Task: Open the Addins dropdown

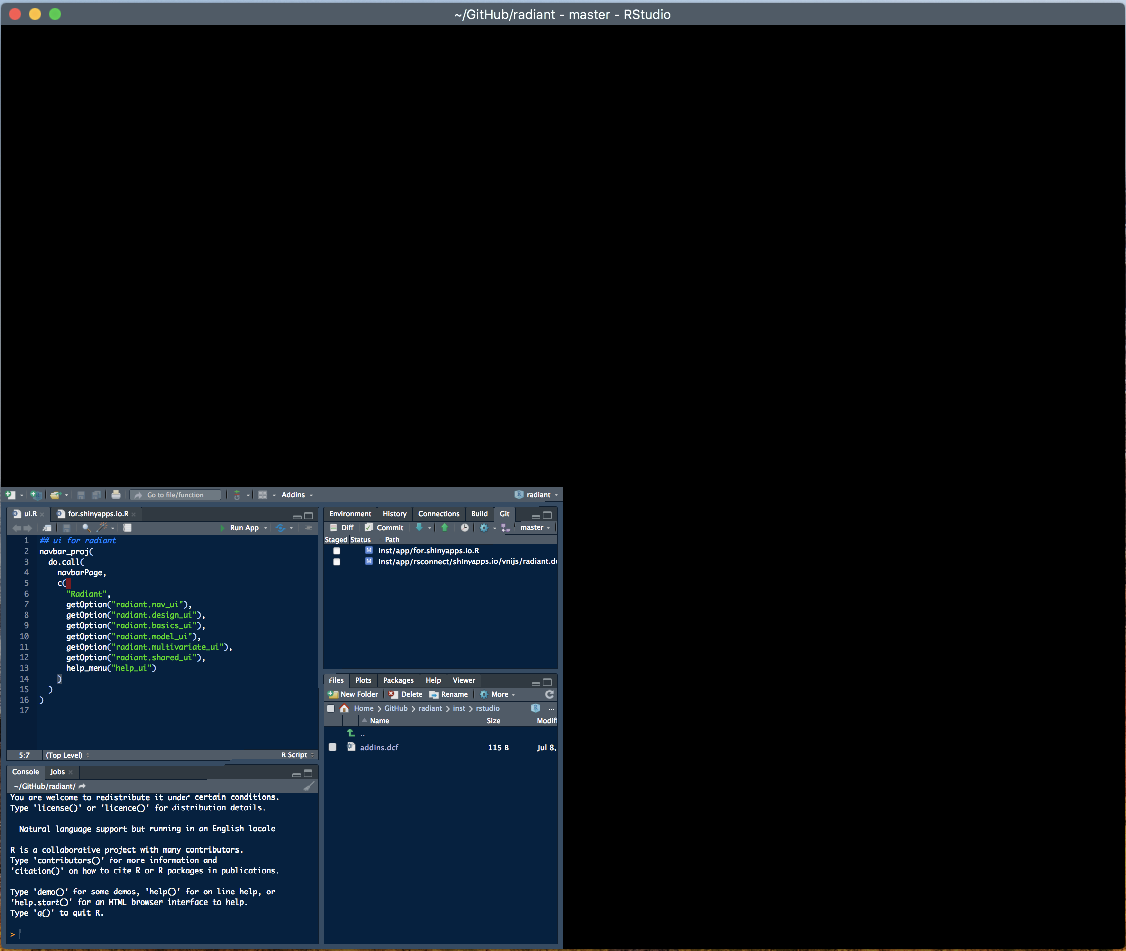Action: click(x=297, y=495)
